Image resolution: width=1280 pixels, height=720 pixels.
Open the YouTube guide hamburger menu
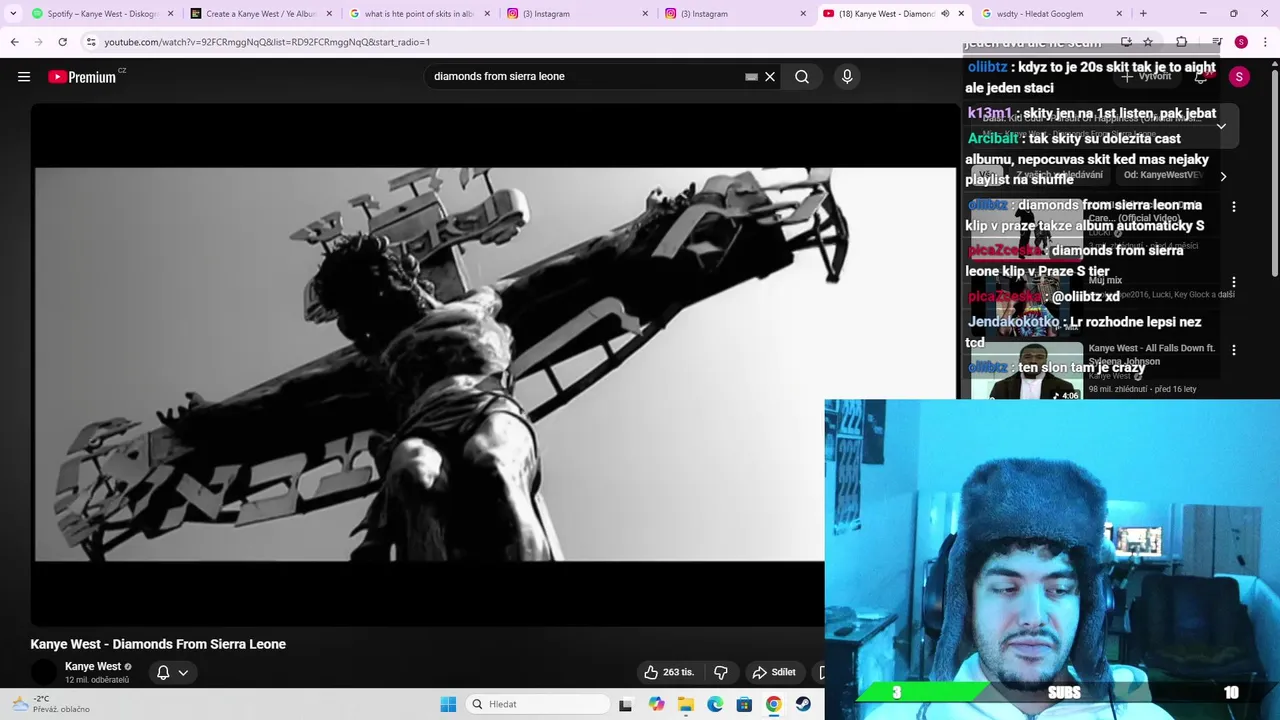(x=24, y=76)
